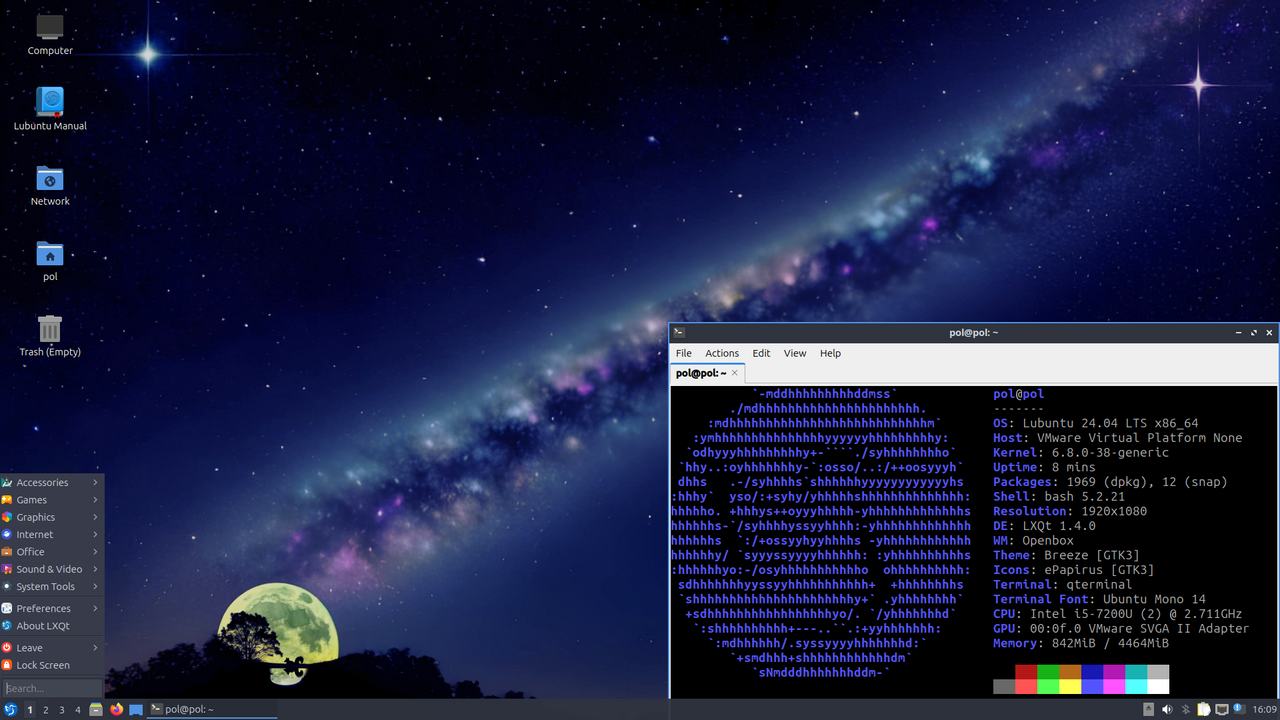Open the removable media eject tray icon
Screen dimensions: 1280x720
coord(1148,710)
